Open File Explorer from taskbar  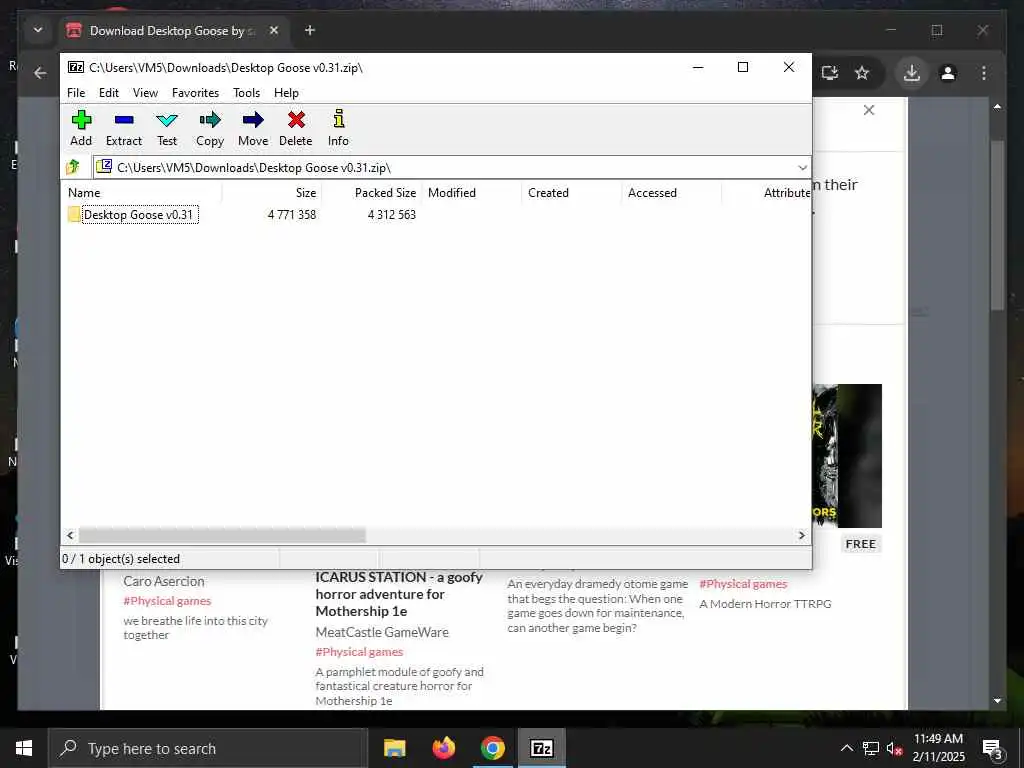click(394, 748)
